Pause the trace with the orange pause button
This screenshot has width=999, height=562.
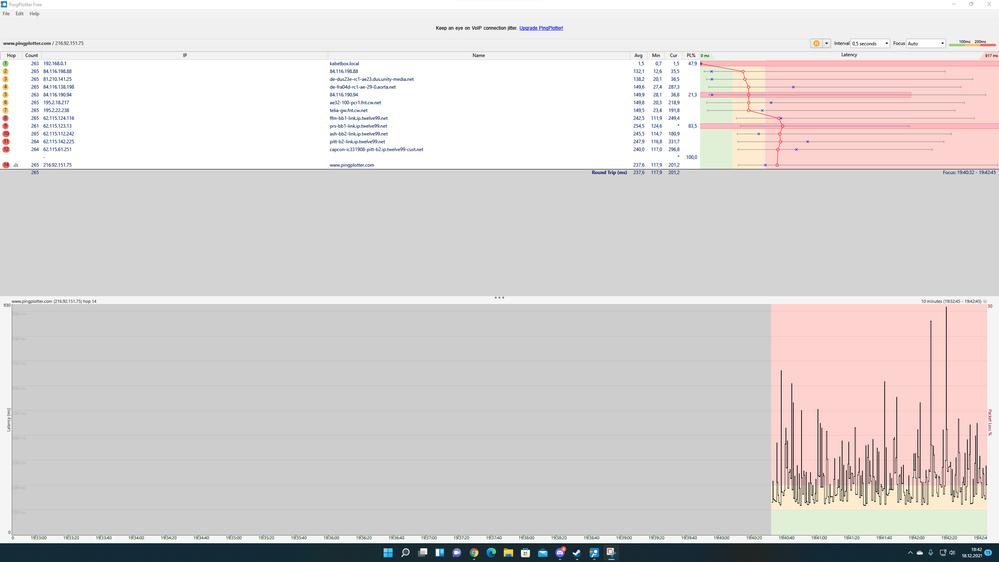816,43
